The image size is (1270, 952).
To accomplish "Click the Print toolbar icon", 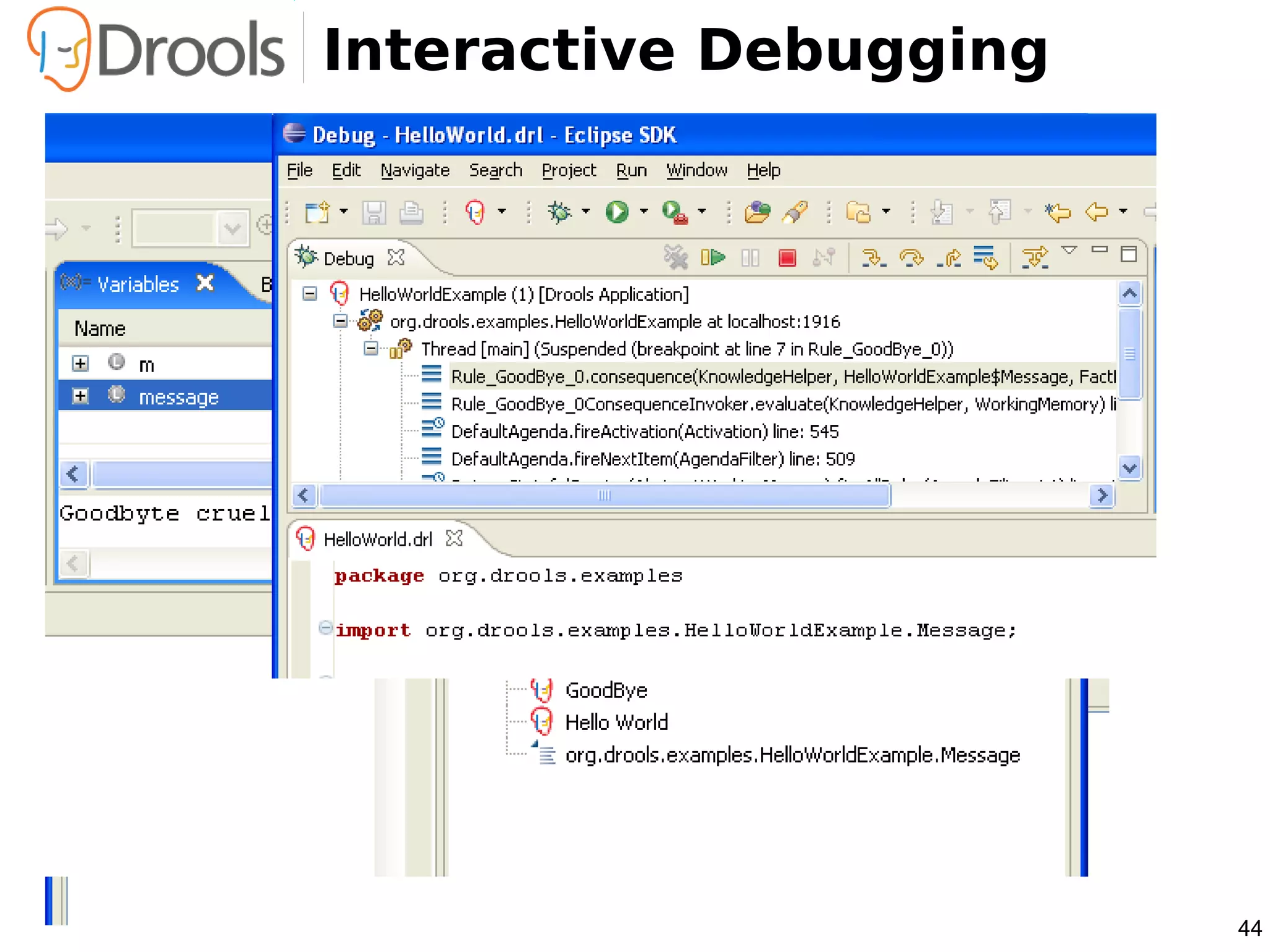I will pos(411,212).
